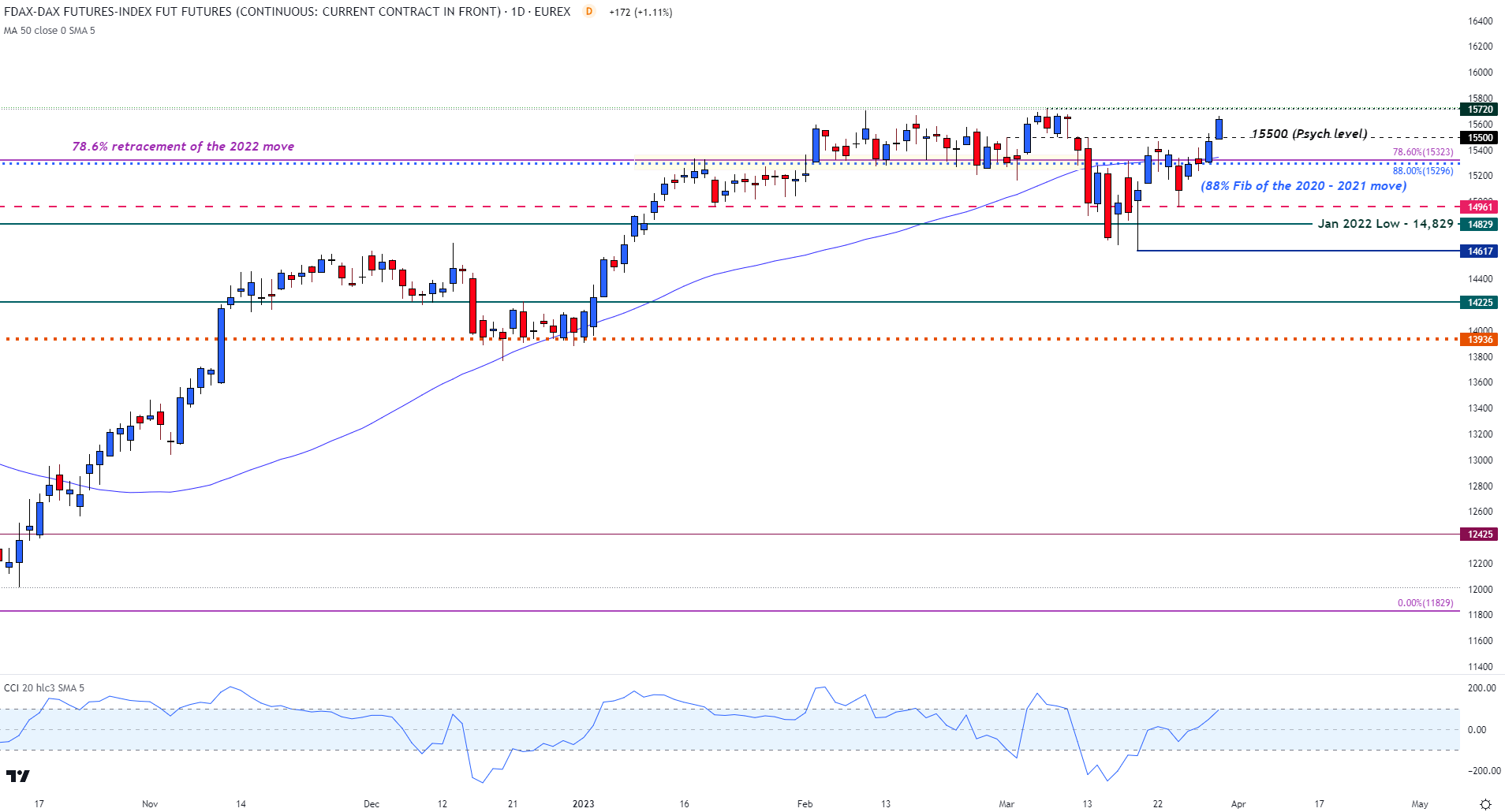Click the MA 50 close 0 SMA 5 legend
Screen dimensions: 1505x812
point(50,31)
